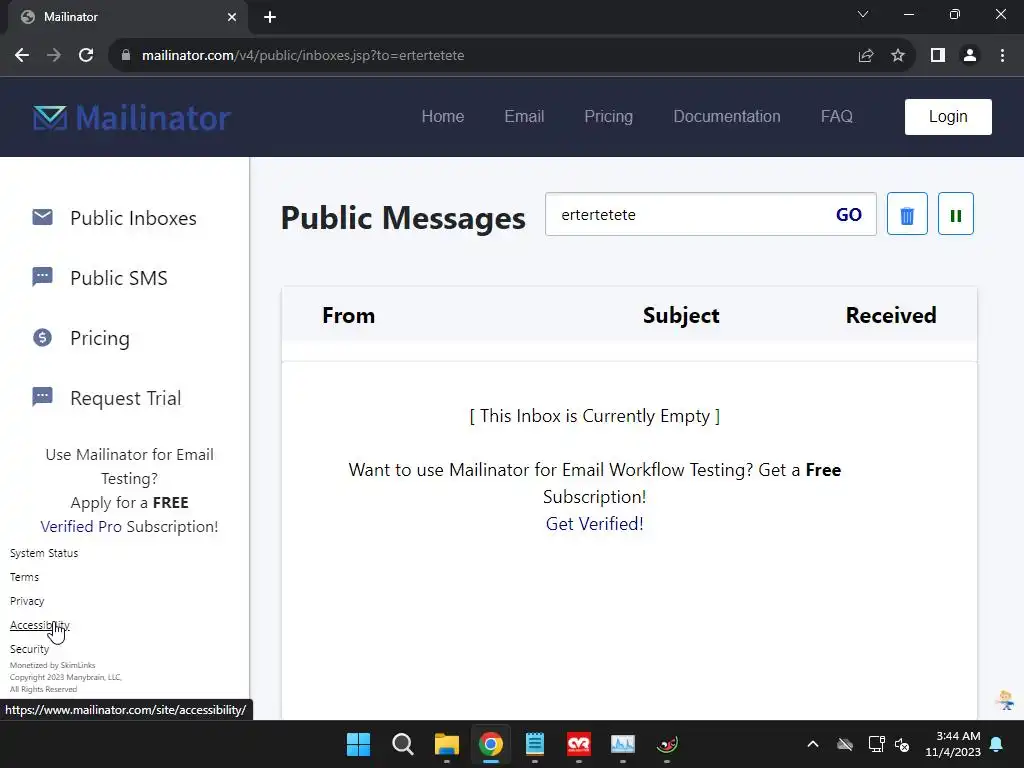Open the FAQ page

(x=837, y=116)
